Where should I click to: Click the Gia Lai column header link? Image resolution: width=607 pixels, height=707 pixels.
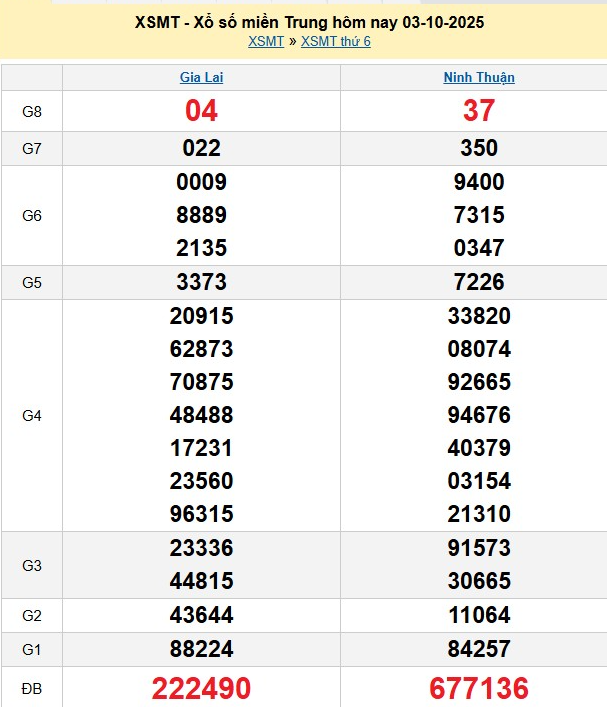[x=201, y=77]
